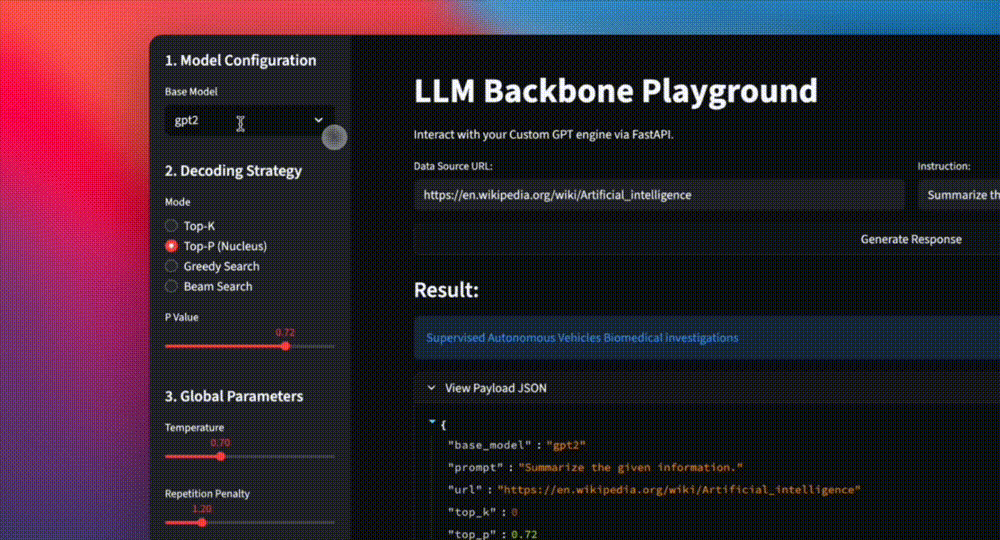Click the 1. Model Configuration heading
The width and height of the screenshot is (1000, 540).
(x=240, y=61)
